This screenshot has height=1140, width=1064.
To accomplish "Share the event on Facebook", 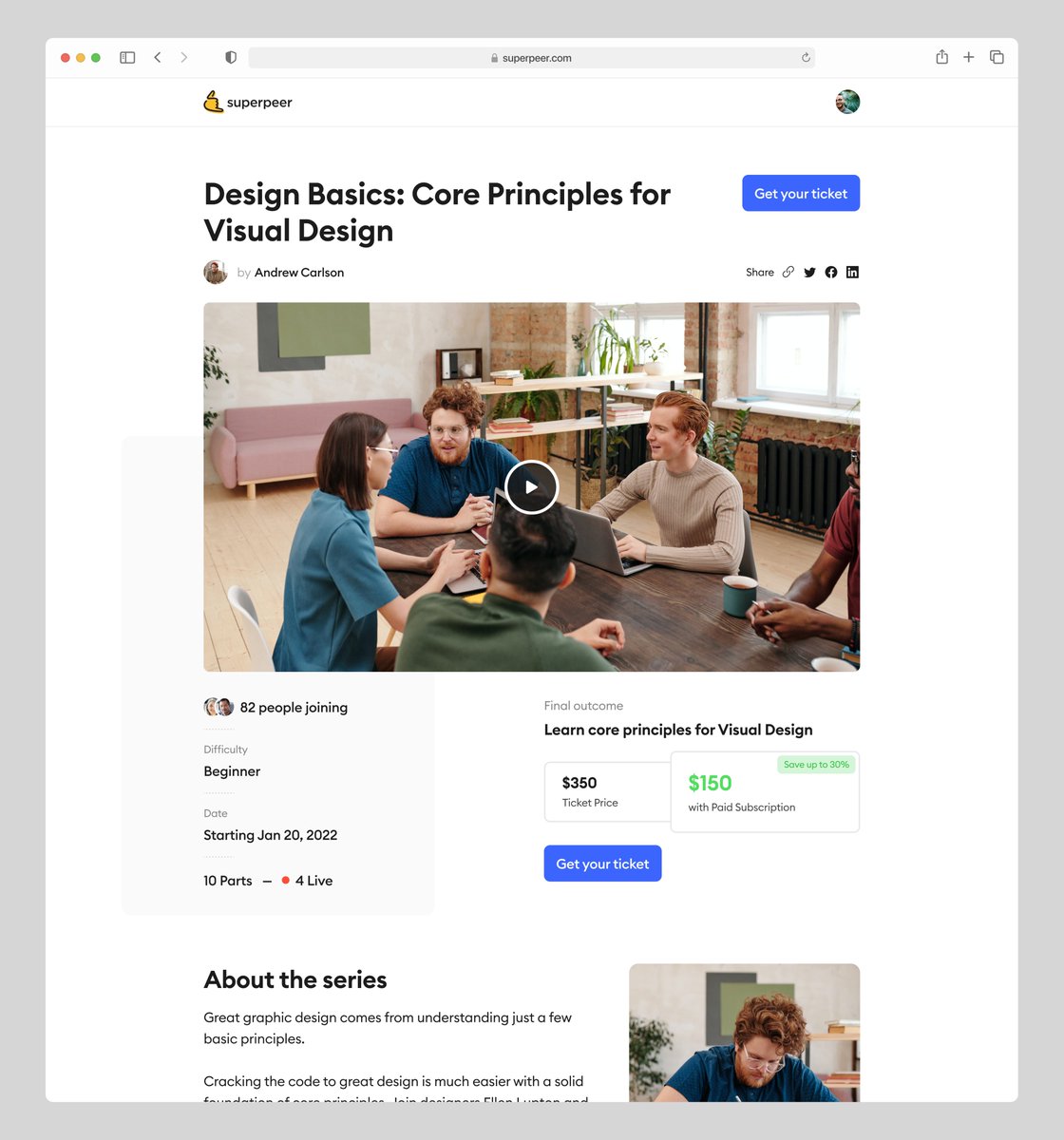I will point(830,272).
